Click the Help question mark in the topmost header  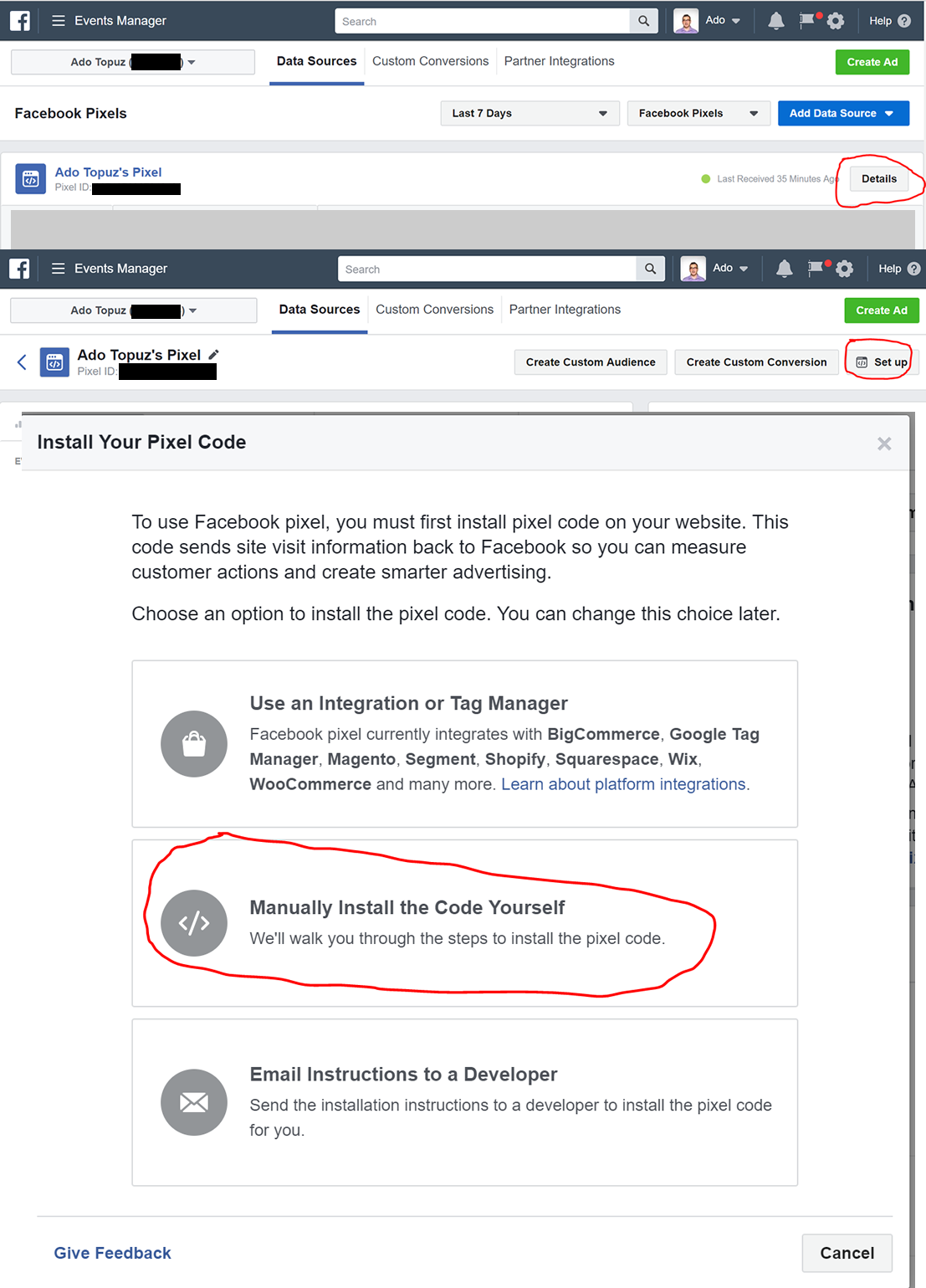tap(904, 21)
